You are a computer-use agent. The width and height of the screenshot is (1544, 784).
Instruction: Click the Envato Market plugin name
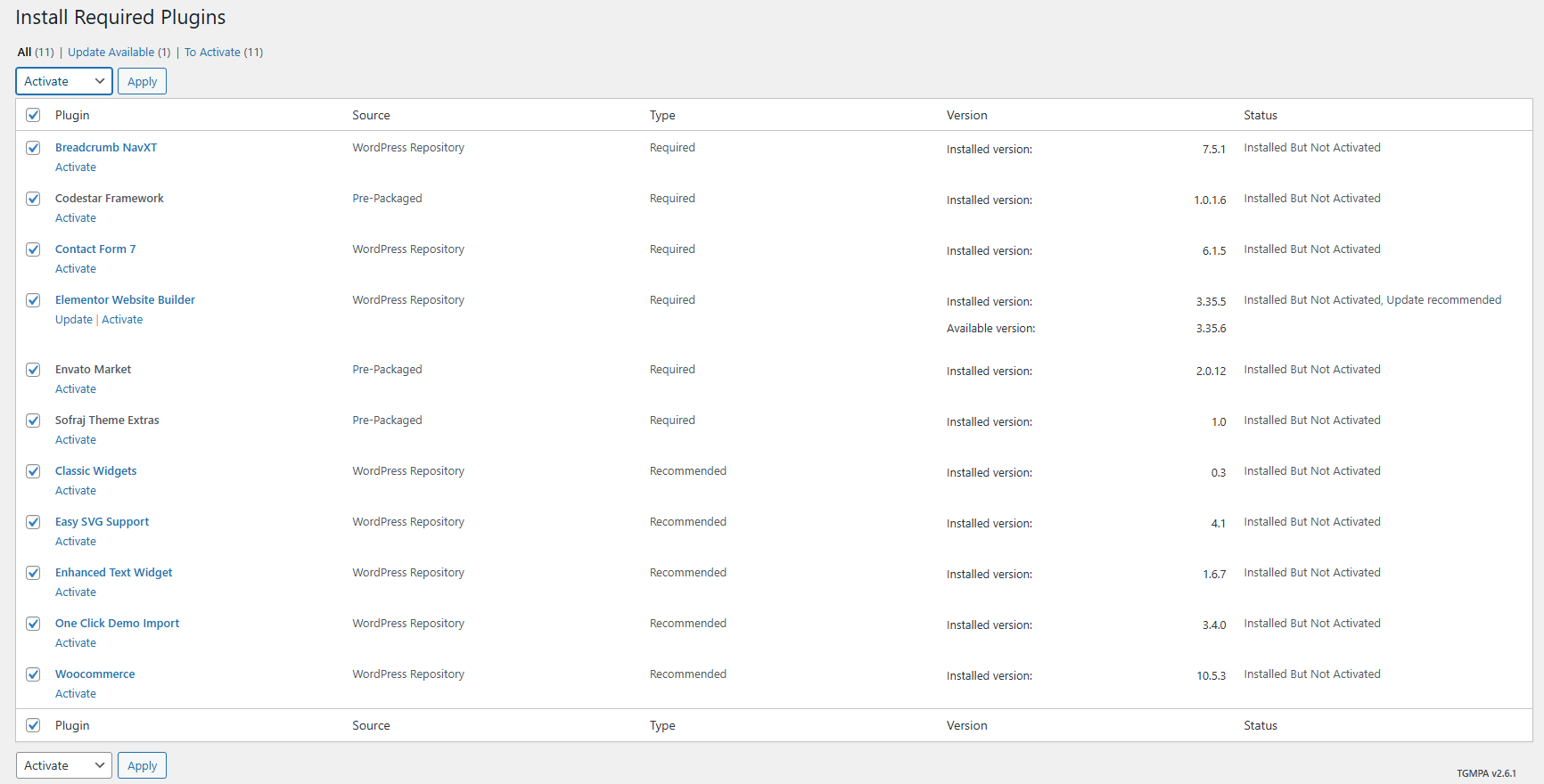pos(93,370)
